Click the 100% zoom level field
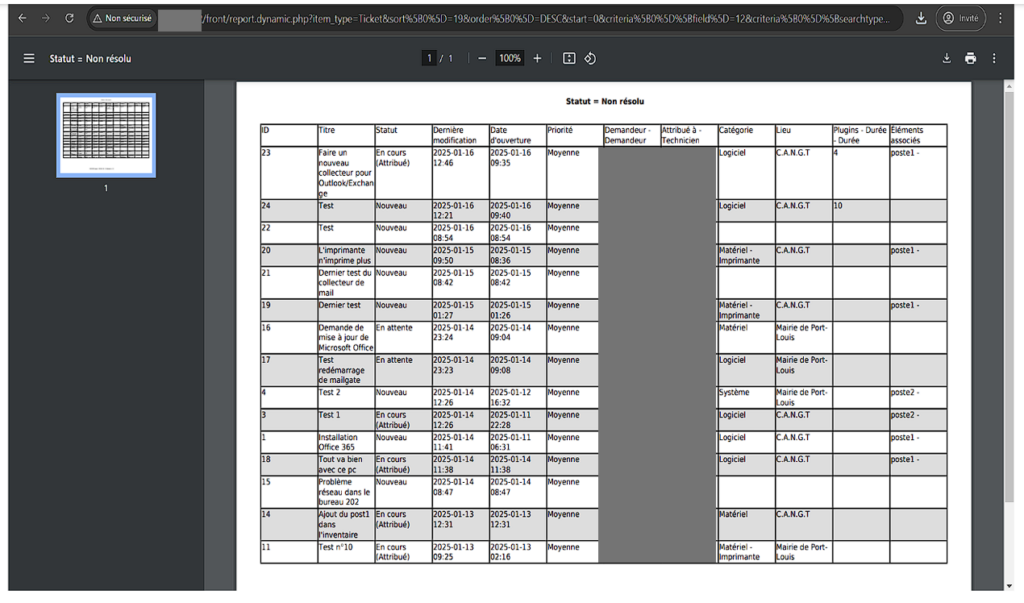Image resolution: width=1024 pixels, height=603 pixels. point(510,59)
